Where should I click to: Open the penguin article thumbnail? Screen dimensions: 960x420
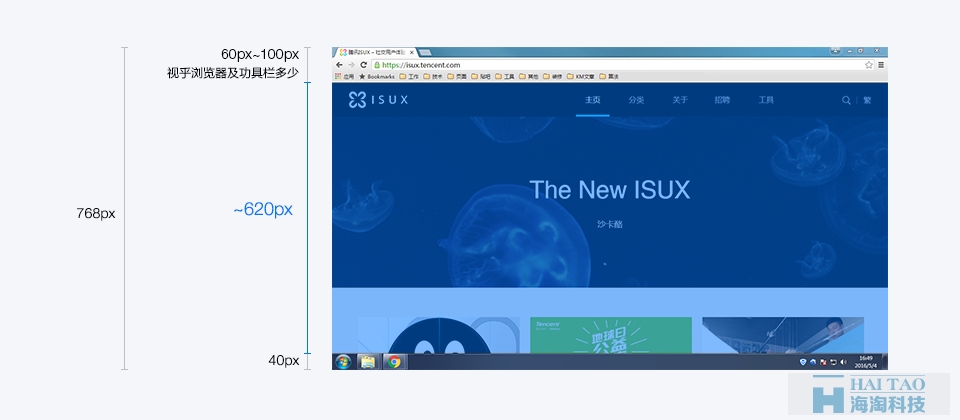(x=438, y=336)
